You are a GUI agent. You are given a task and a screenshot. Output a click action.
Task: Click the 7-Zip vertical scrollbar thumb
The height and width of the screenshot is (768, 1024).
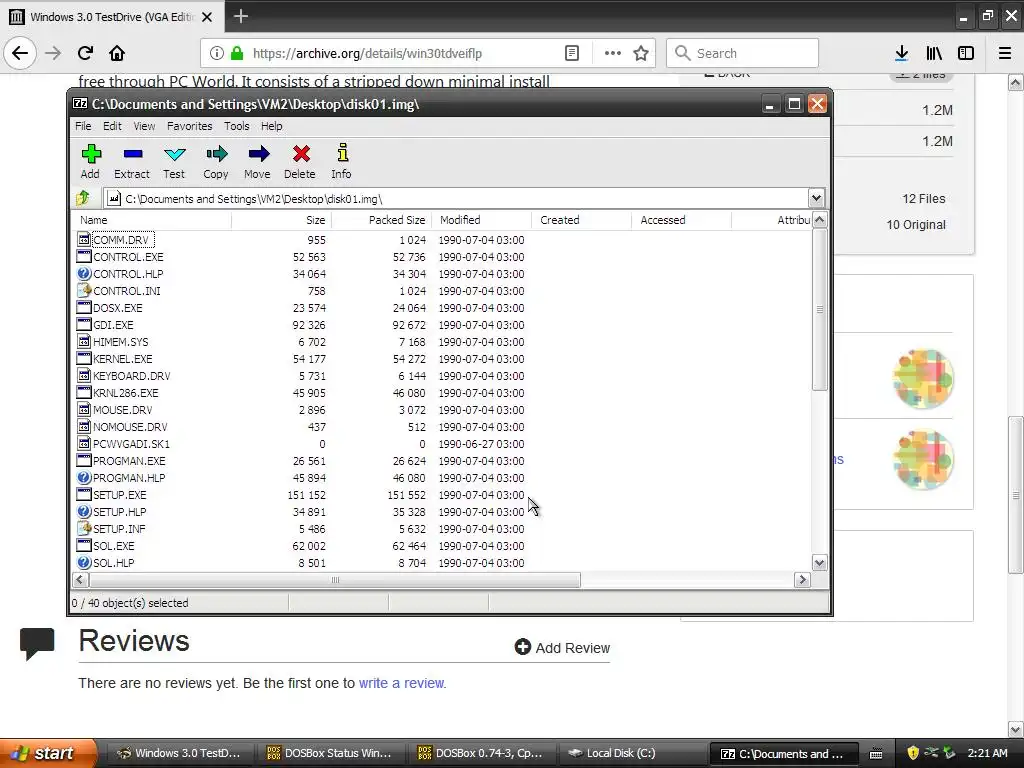pos(820,309)
